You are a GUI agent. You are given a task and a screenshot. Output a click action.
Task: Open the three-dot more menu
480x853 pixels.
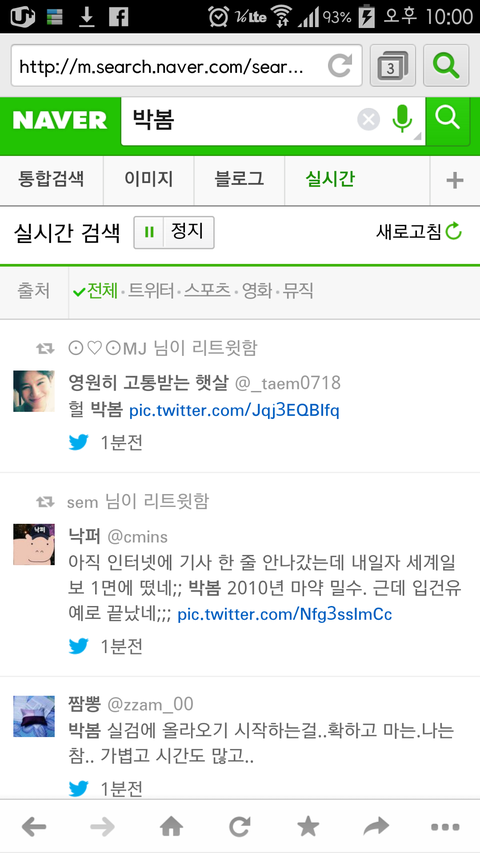445,827
